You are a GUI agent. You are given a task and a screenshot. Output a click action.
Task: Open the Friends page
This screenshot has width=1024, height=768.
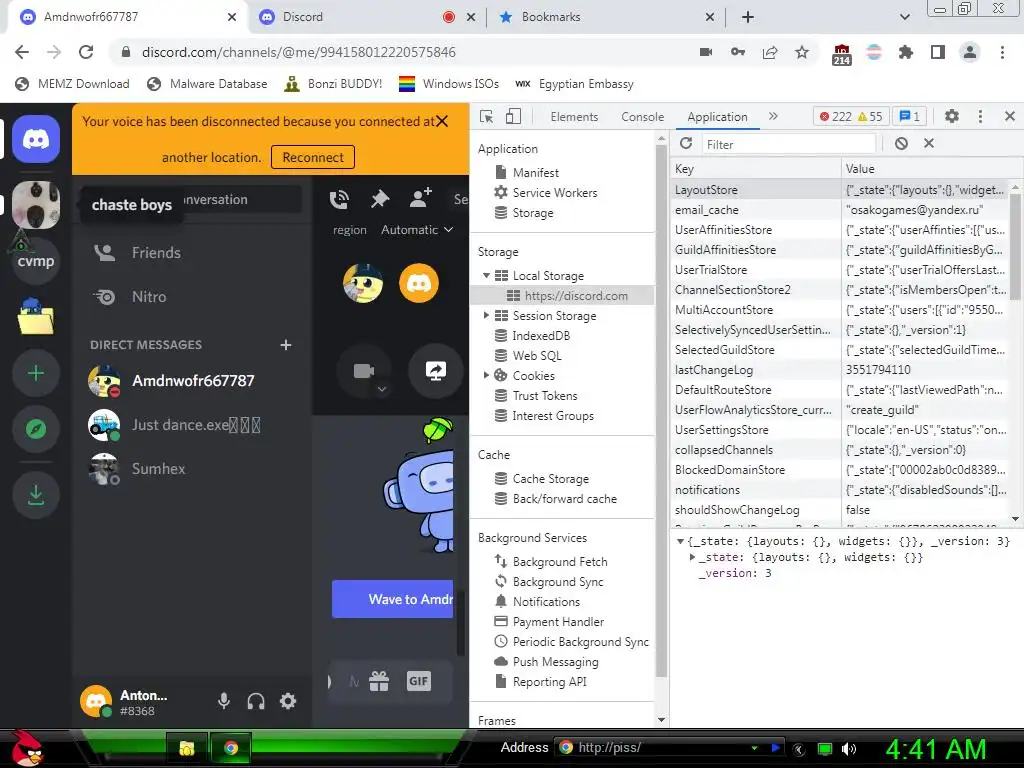pos(192,253)
